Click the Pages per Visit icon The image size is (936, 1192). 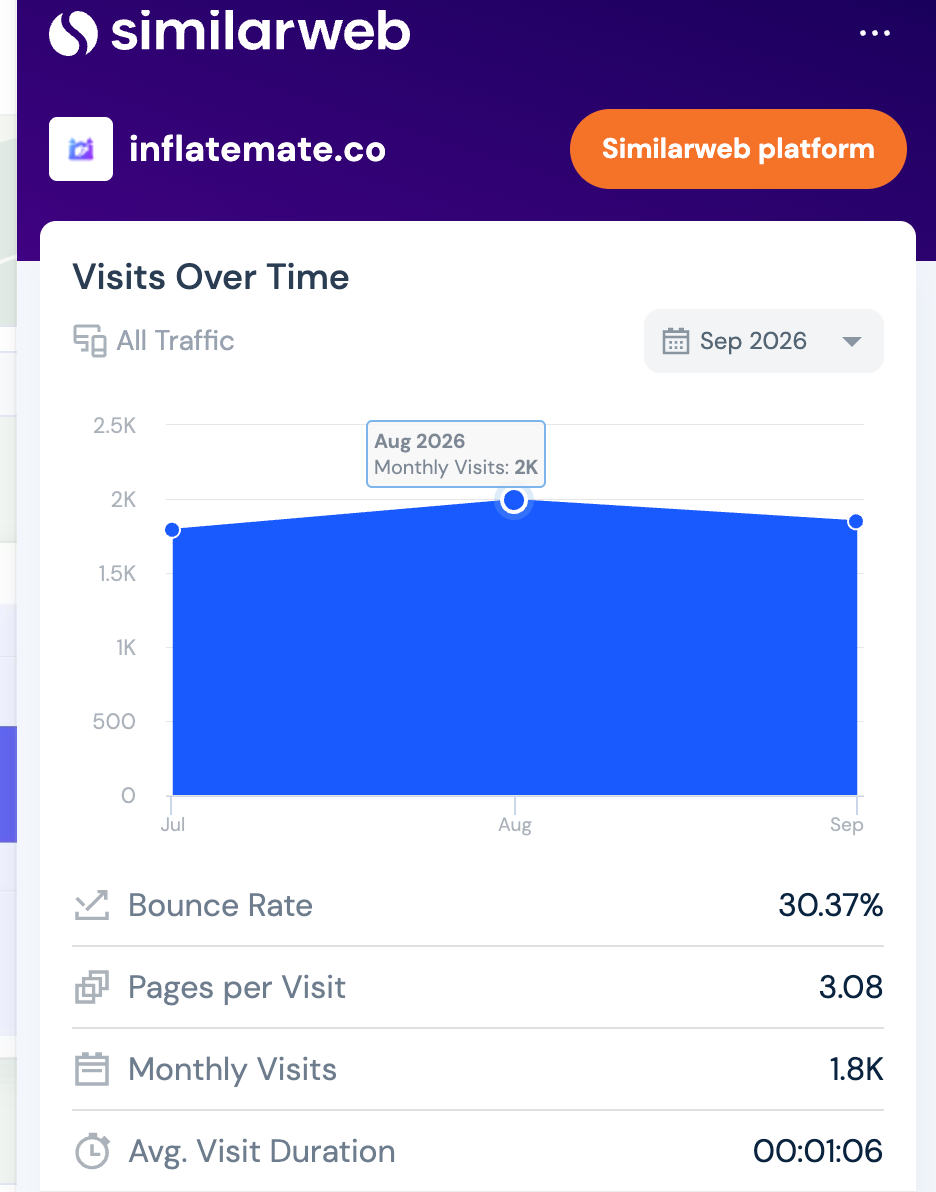tap(92, 988)
